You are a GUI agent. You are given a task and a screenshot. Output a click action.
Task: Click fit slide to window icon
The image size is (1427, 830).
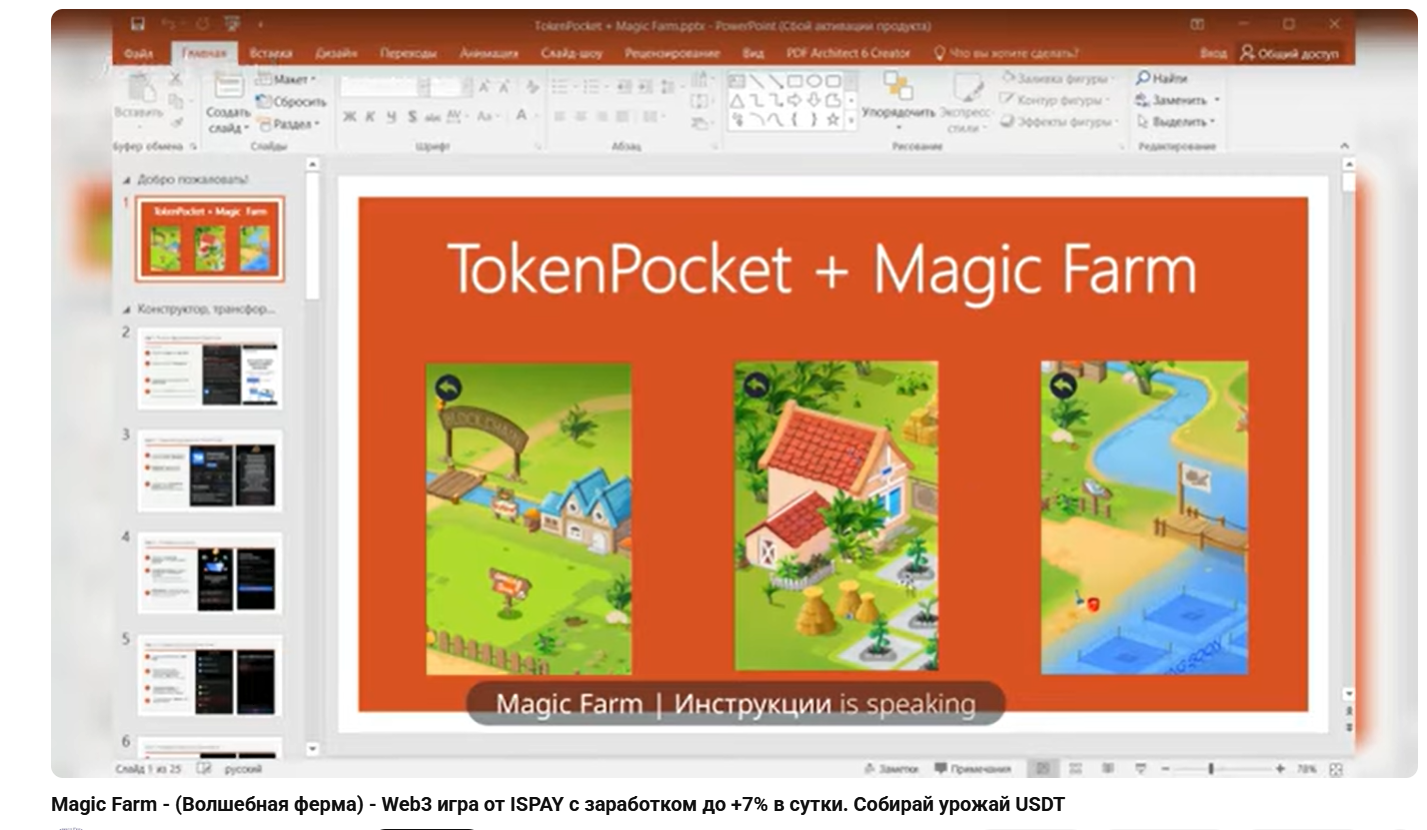[1336, 769]
